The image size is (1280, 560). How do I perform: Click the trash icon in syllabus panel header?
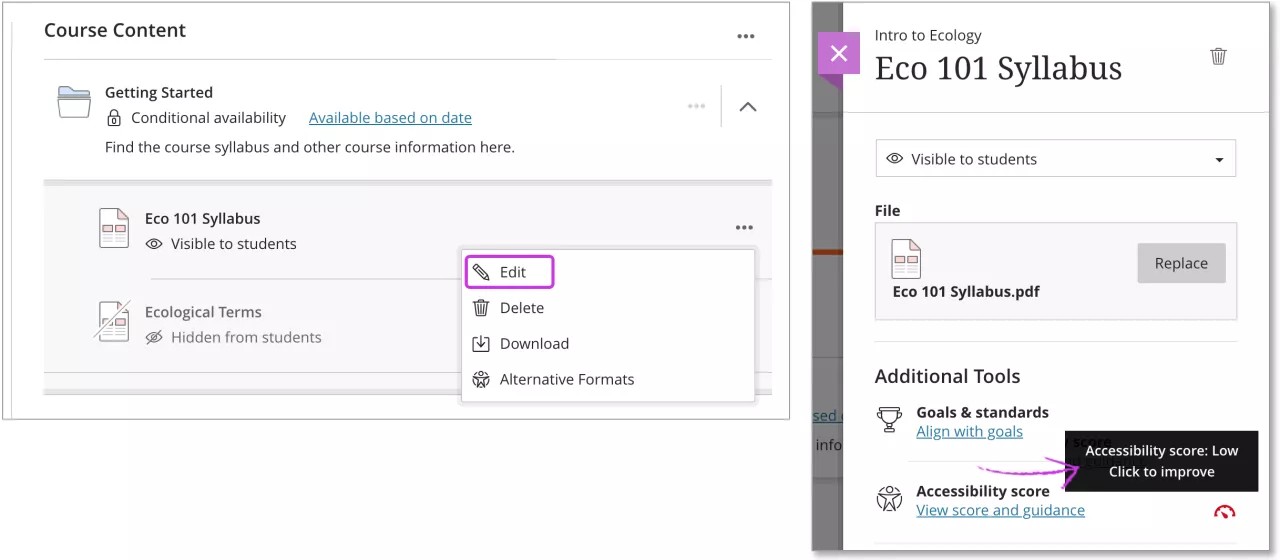tap(1218, 57)
